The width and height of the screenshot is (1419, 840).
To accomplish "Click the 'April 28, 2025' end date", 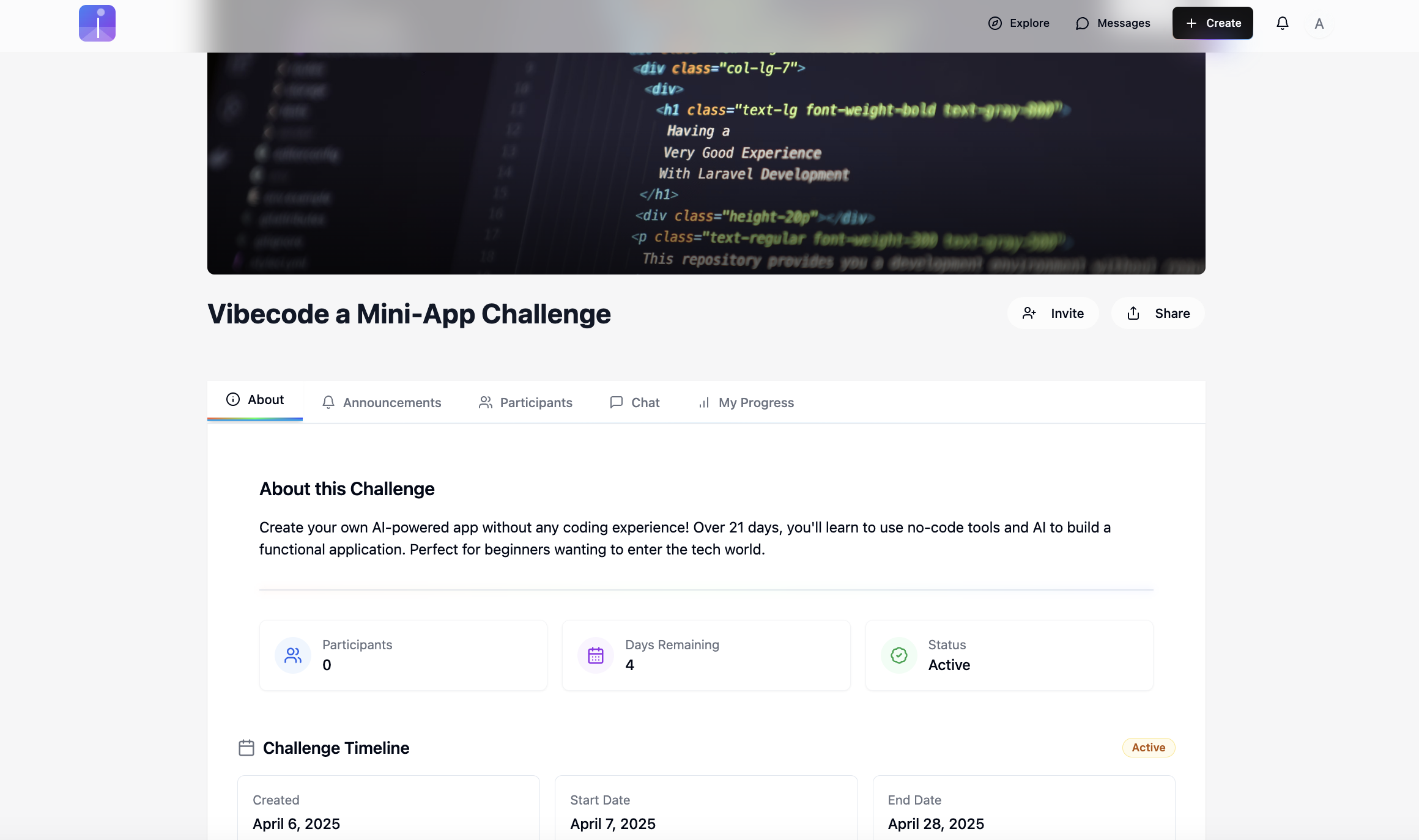I will click(x=936, y=824).
